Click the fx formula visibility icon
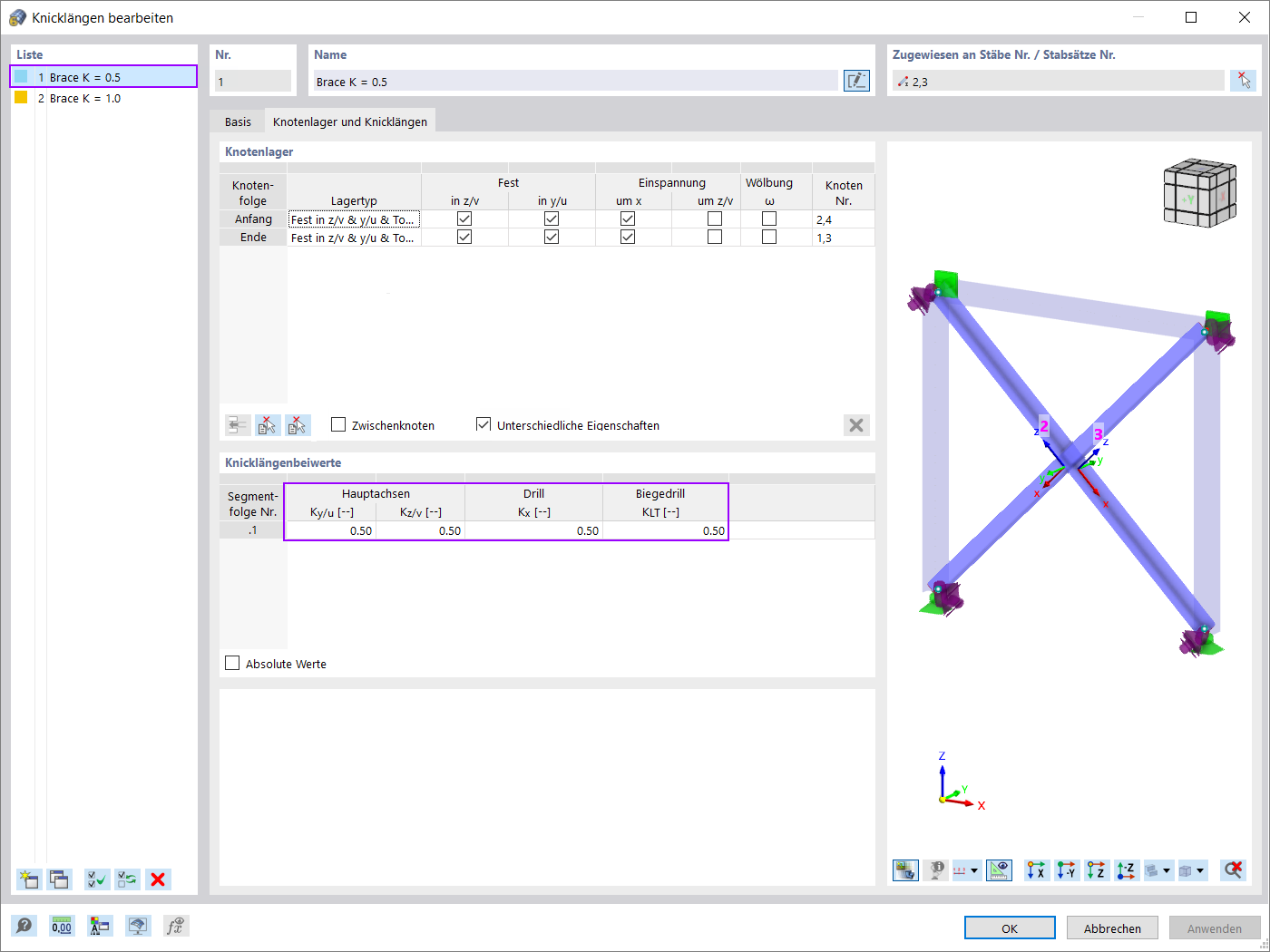This screenshot has width=1270, height=952. click(175, 926)
